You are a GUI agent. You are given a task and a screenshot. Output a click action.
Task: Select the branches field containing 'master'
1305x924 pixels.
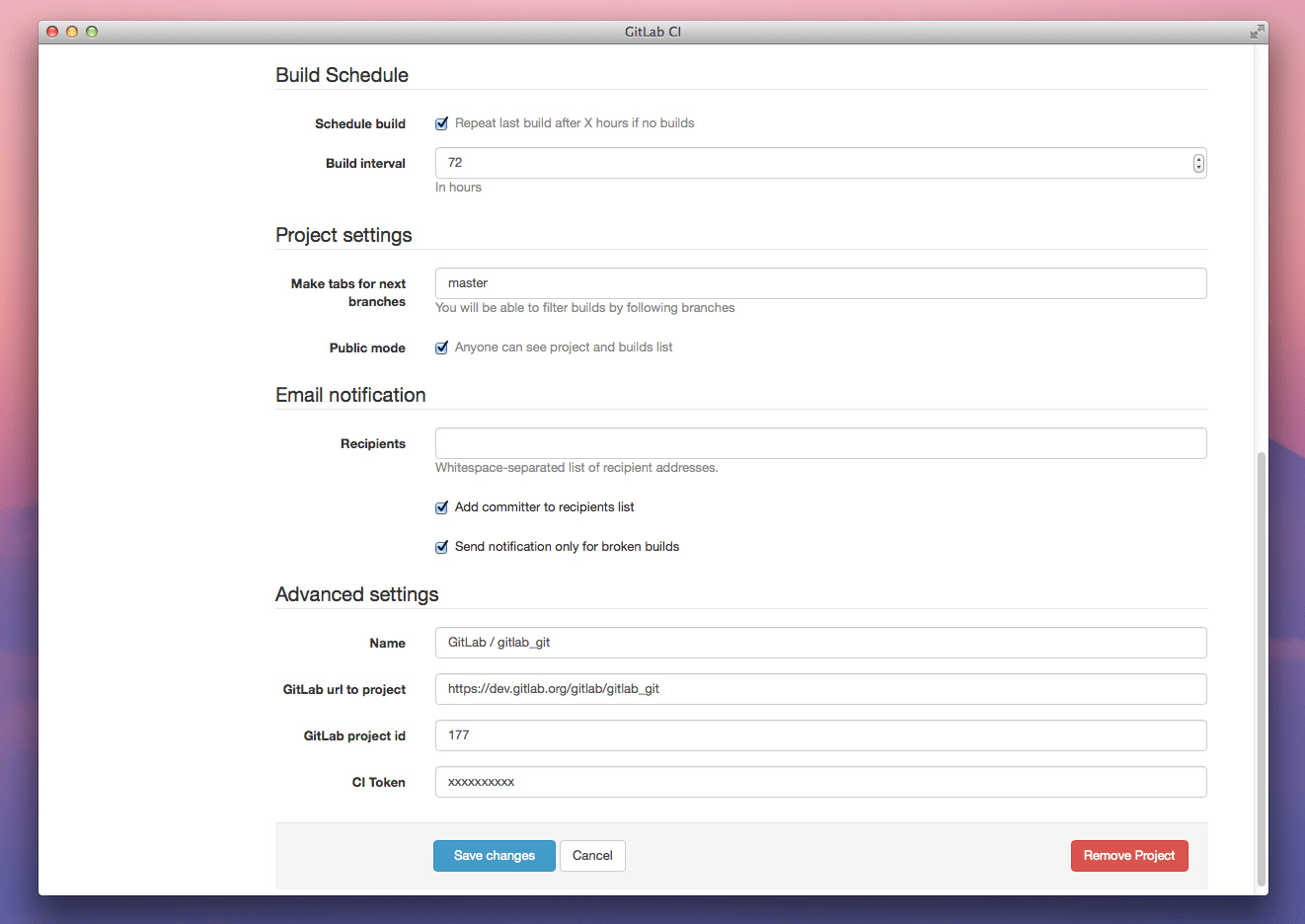pyautogui.click(x=819, y=282)
